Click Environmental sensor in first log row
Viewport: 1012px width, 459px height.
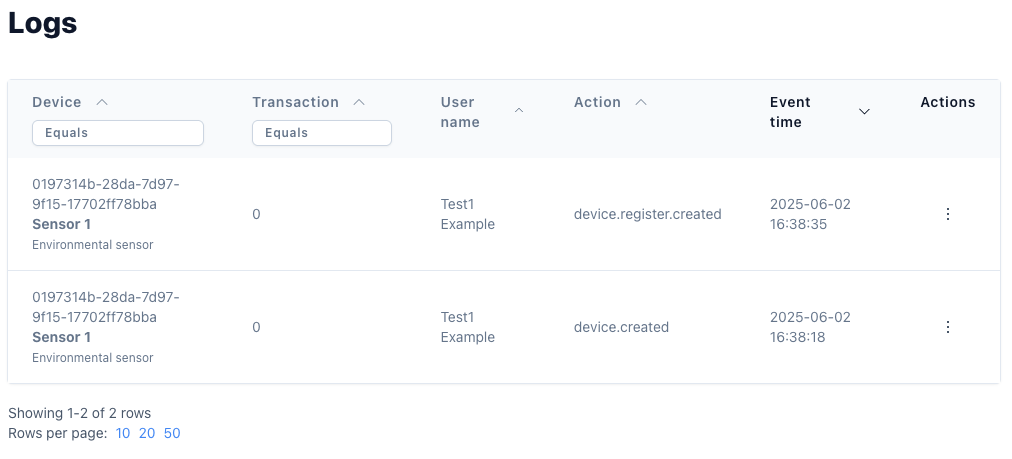pos(93,245)
